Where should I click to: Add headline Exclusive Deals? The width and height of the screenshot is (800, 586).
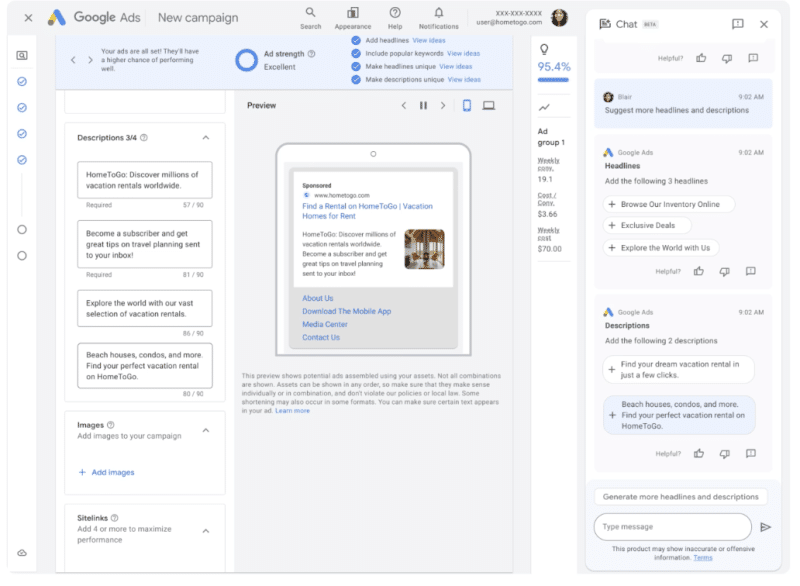[x=647, y=225]
